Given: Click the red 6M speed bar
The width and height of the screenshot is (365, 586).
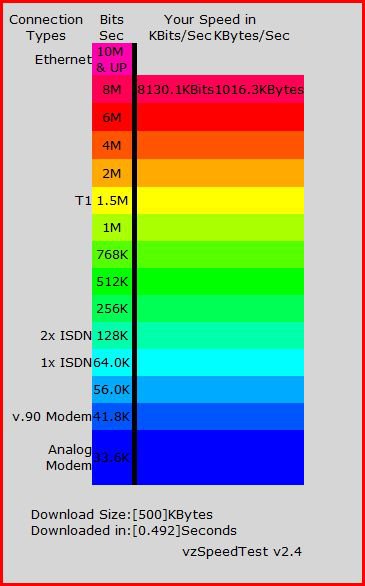Looking at the screenshot, I should [x=220, y=117].
